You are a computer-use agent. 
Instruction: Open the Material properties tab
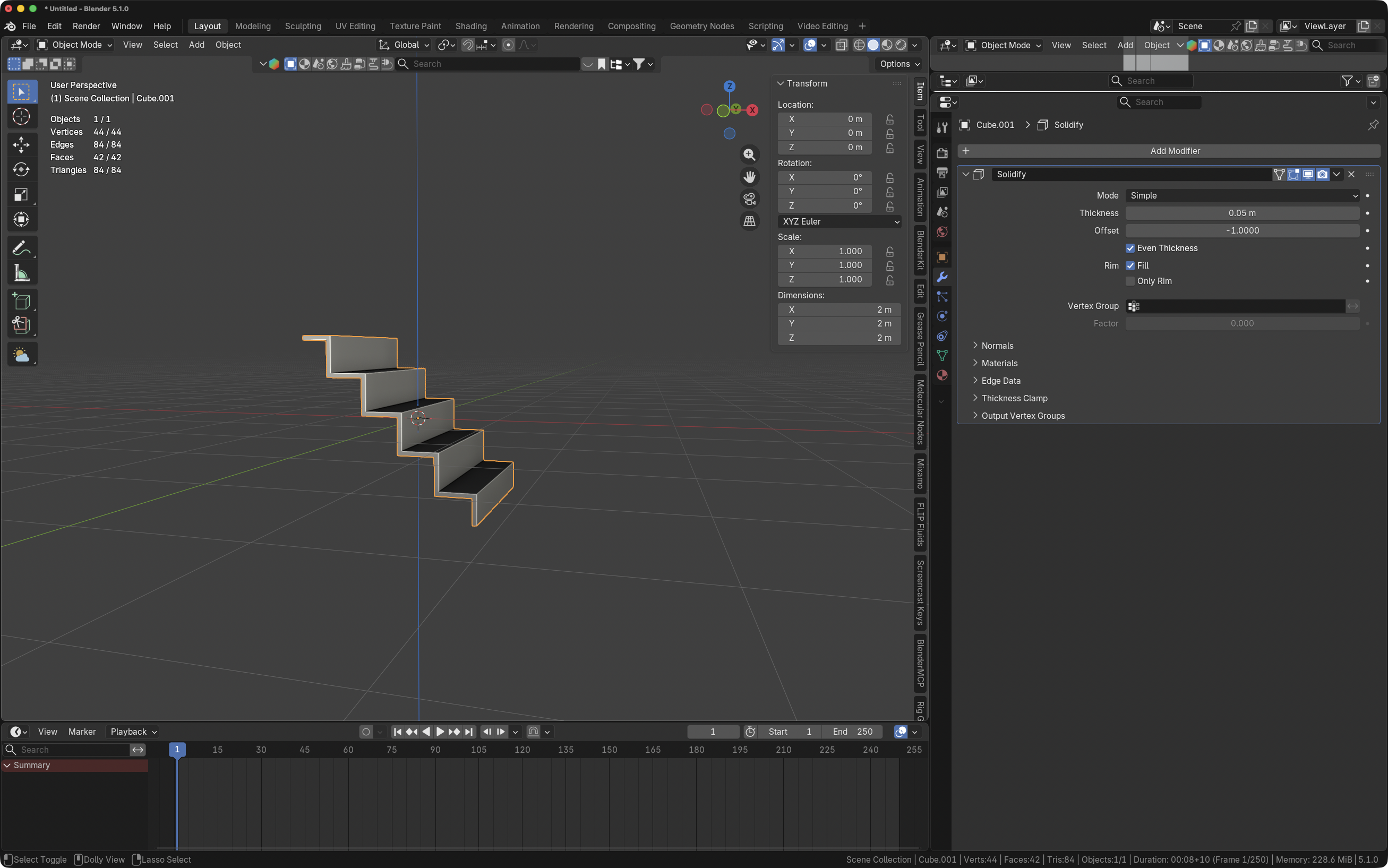pyautogui.click(x=942, y=375)
